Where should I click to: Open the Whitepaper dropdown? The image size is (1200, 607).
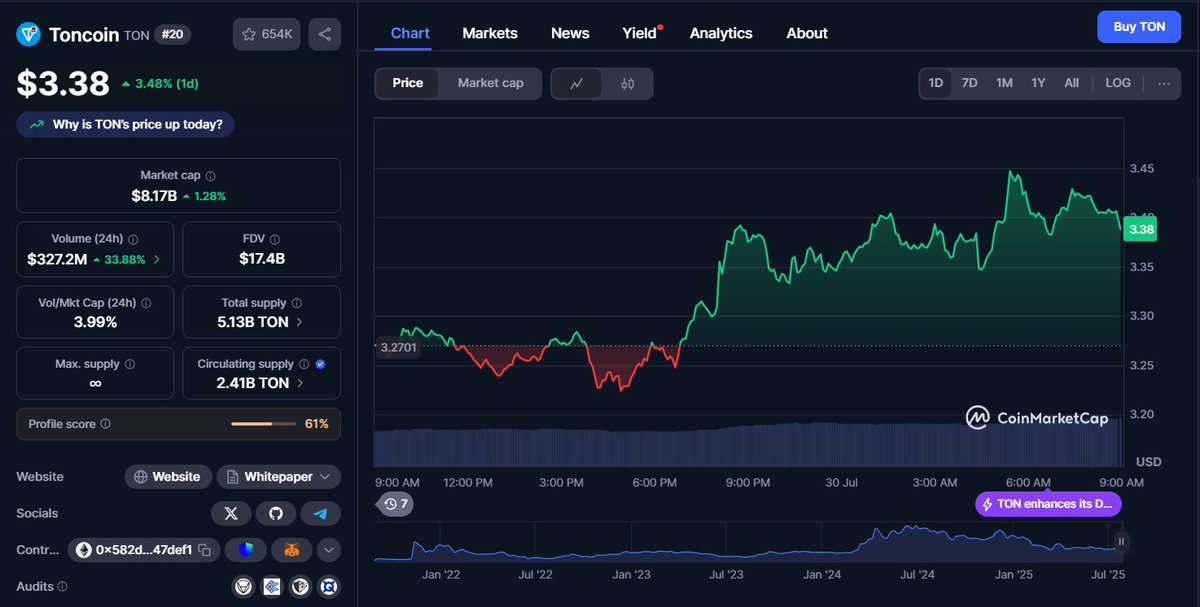coord(279,477)
